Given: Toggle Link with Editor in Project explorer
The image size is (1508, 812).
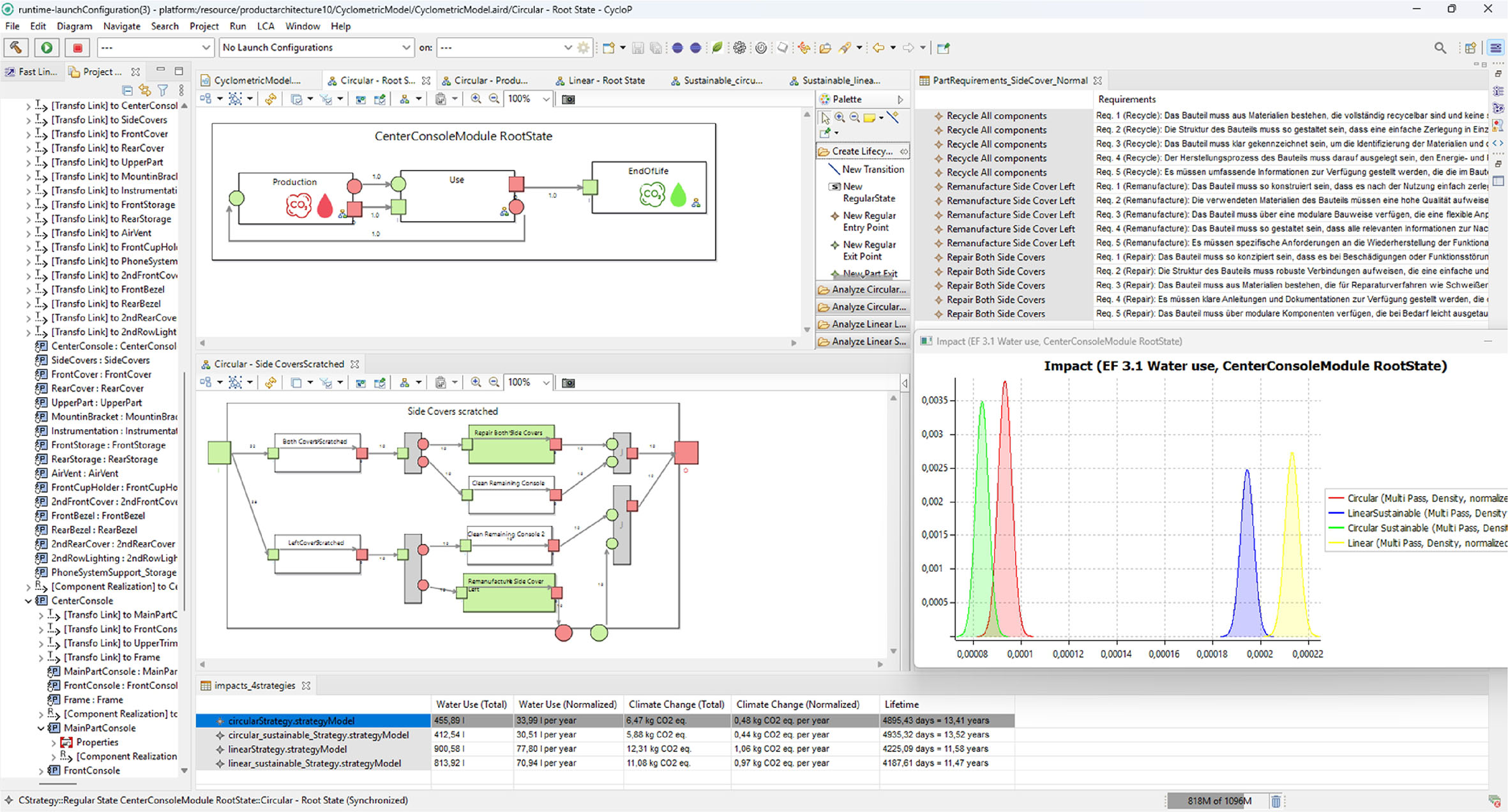Looking at the screenshot, I should [x=145, y=91].
